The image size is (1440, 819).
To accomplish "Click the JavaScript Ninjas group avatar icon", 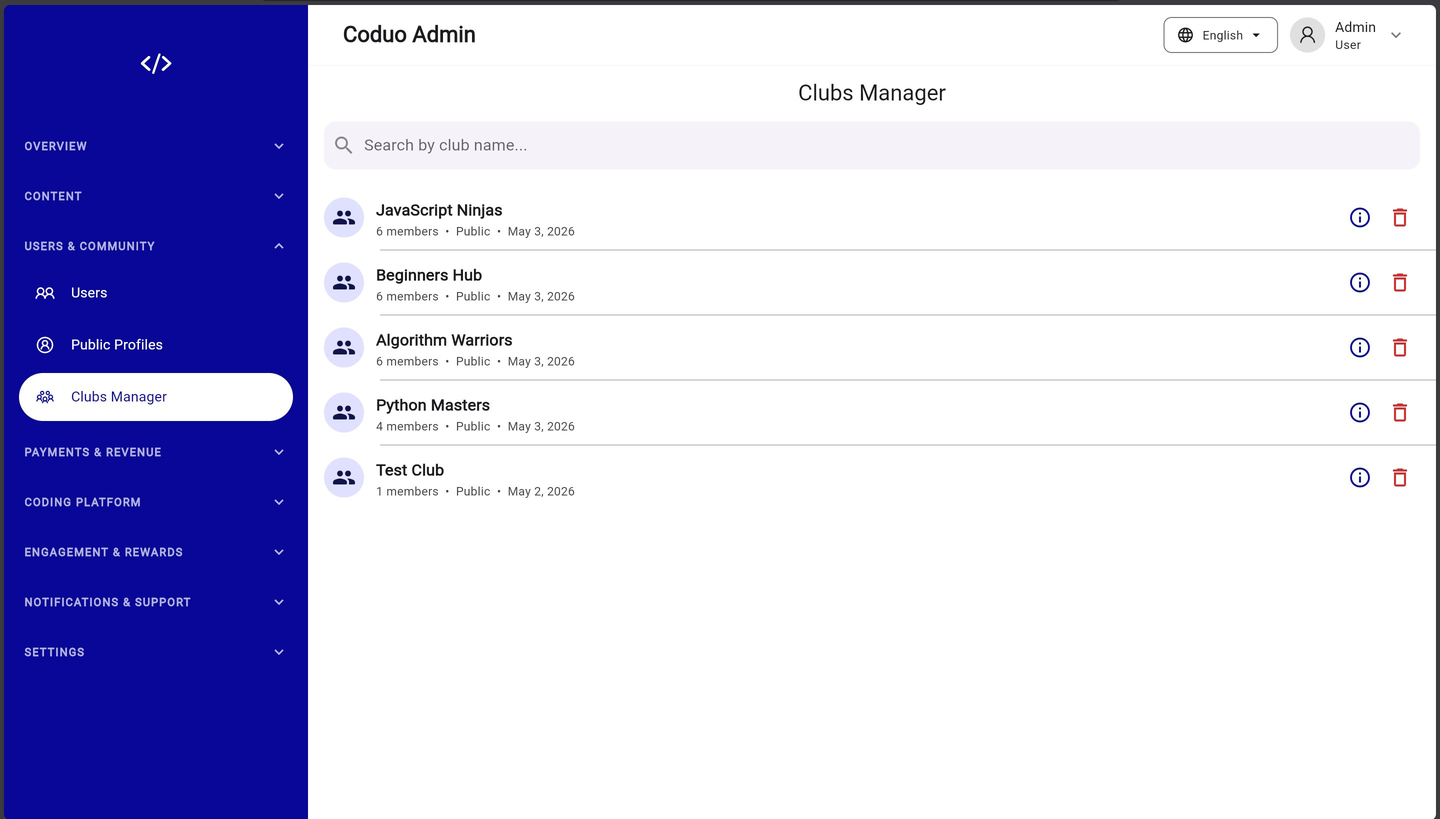I will point(344,217).
